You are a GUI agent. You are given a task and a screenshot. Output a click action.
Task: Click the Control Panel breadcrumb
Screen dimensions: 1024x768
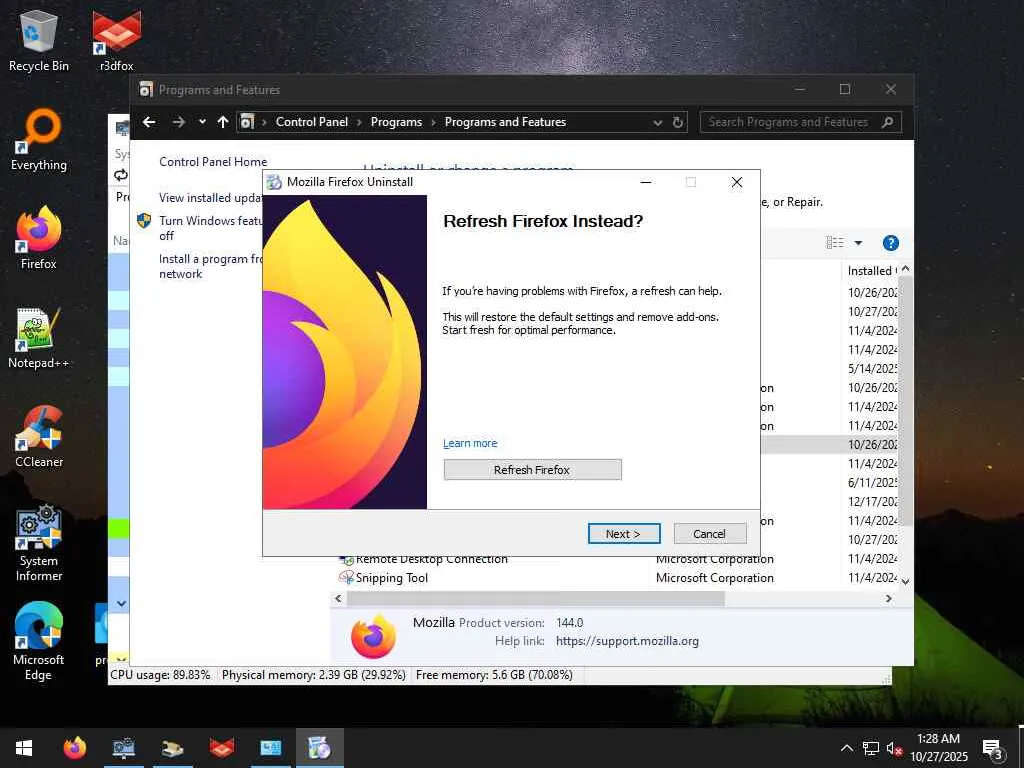pos(312,122)
